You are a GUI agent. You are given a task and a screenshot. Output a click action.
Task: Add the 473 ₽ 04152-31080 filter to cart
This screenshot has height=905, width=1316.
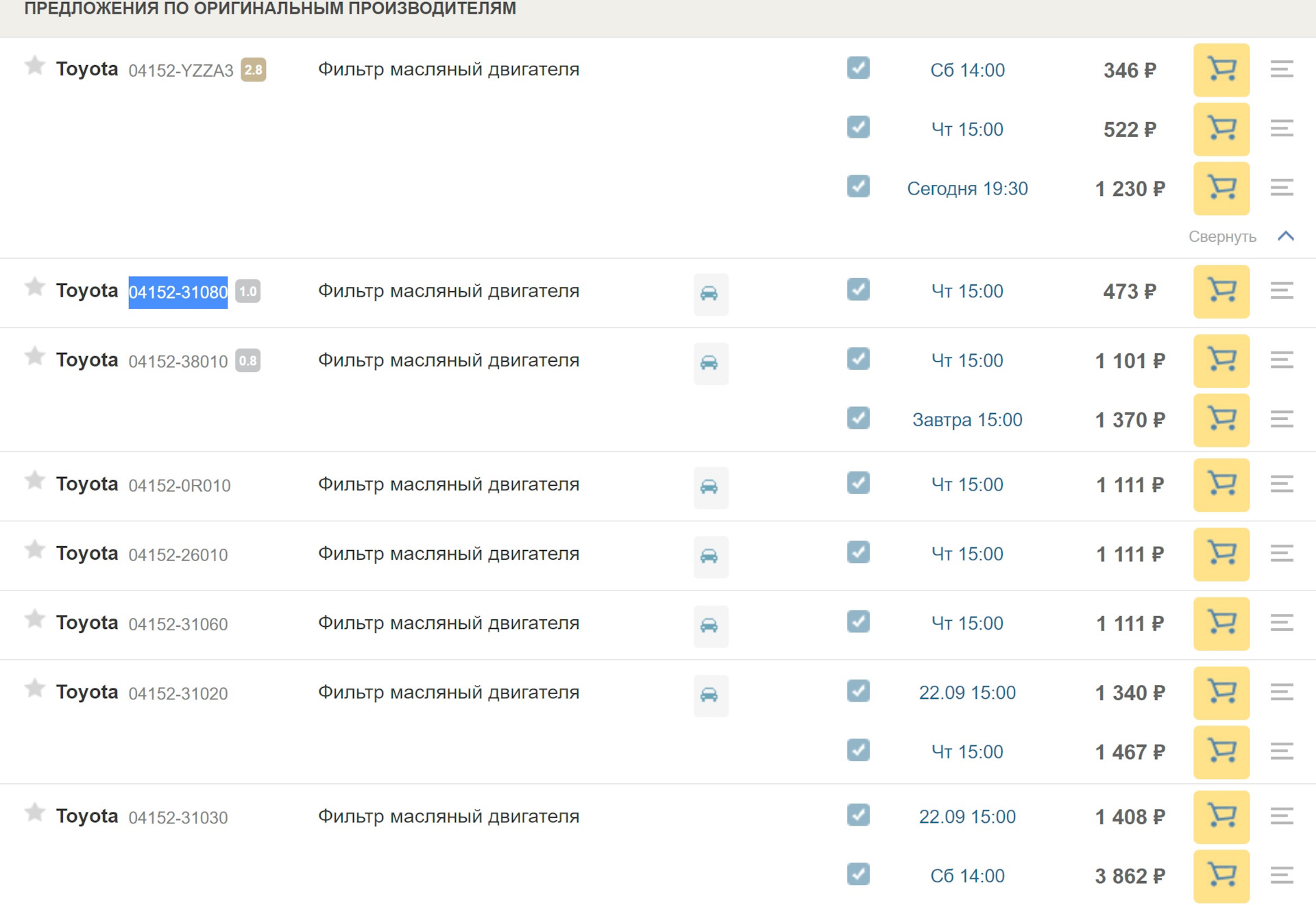(1221, 292)
